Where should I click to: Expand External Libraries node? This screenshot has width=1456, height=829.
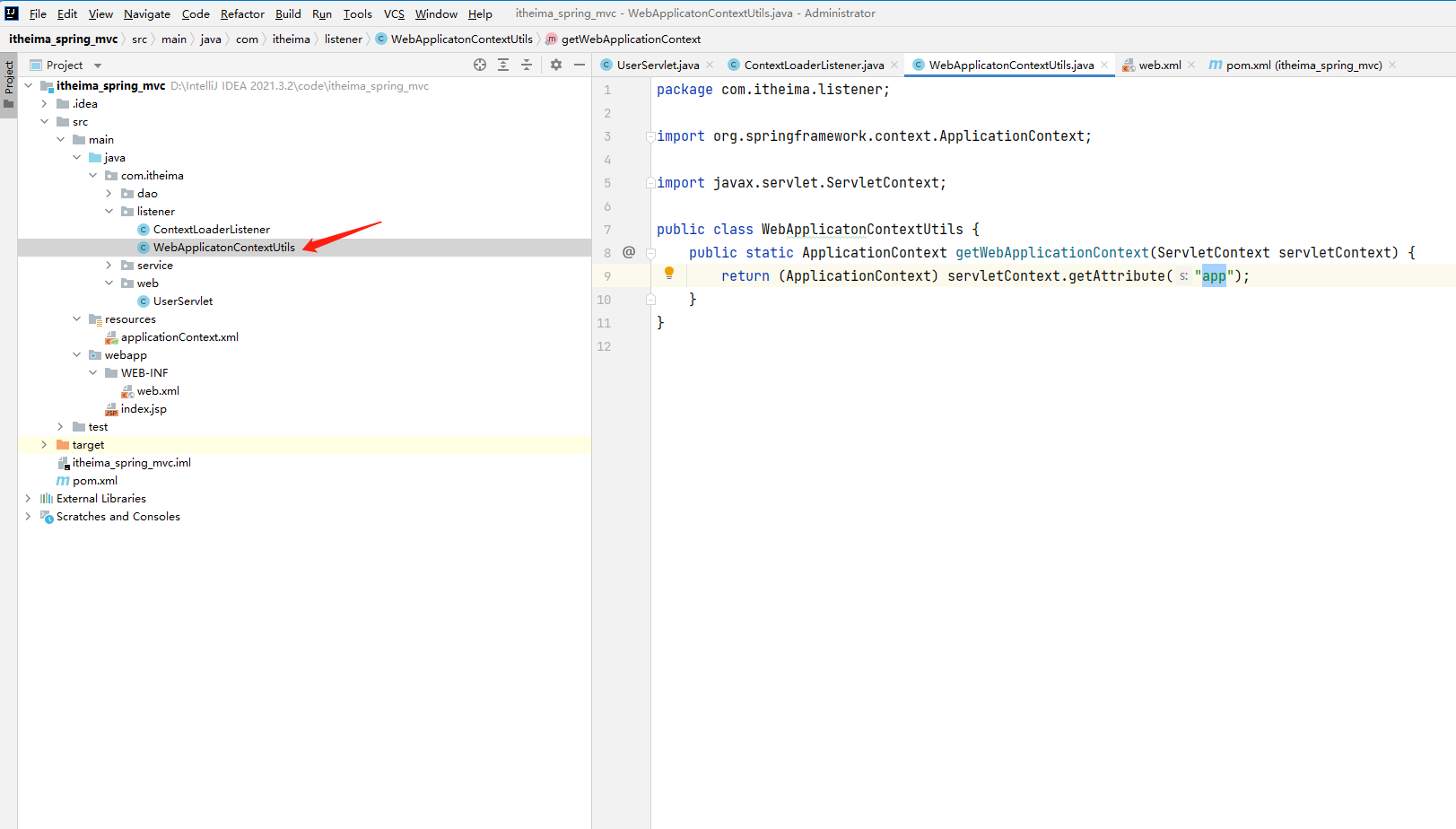(x=28, y=499)
